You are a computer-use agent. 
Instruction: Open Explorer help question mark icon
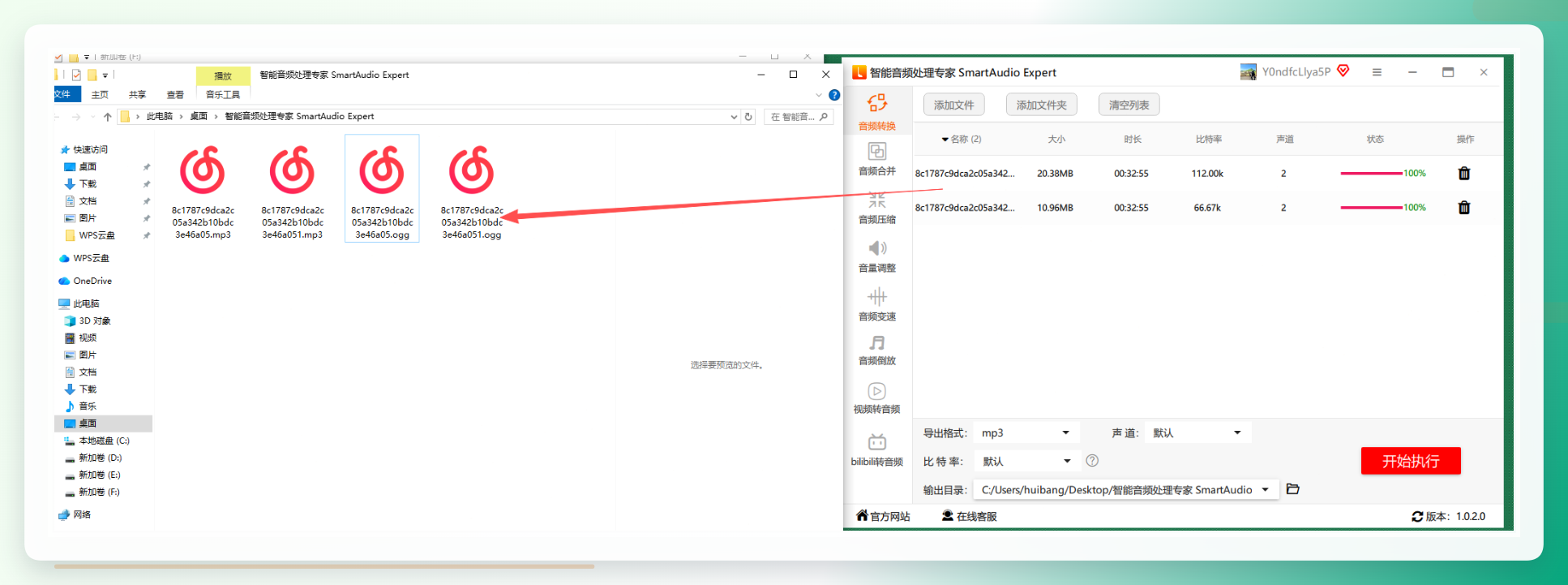click(834, 95)
